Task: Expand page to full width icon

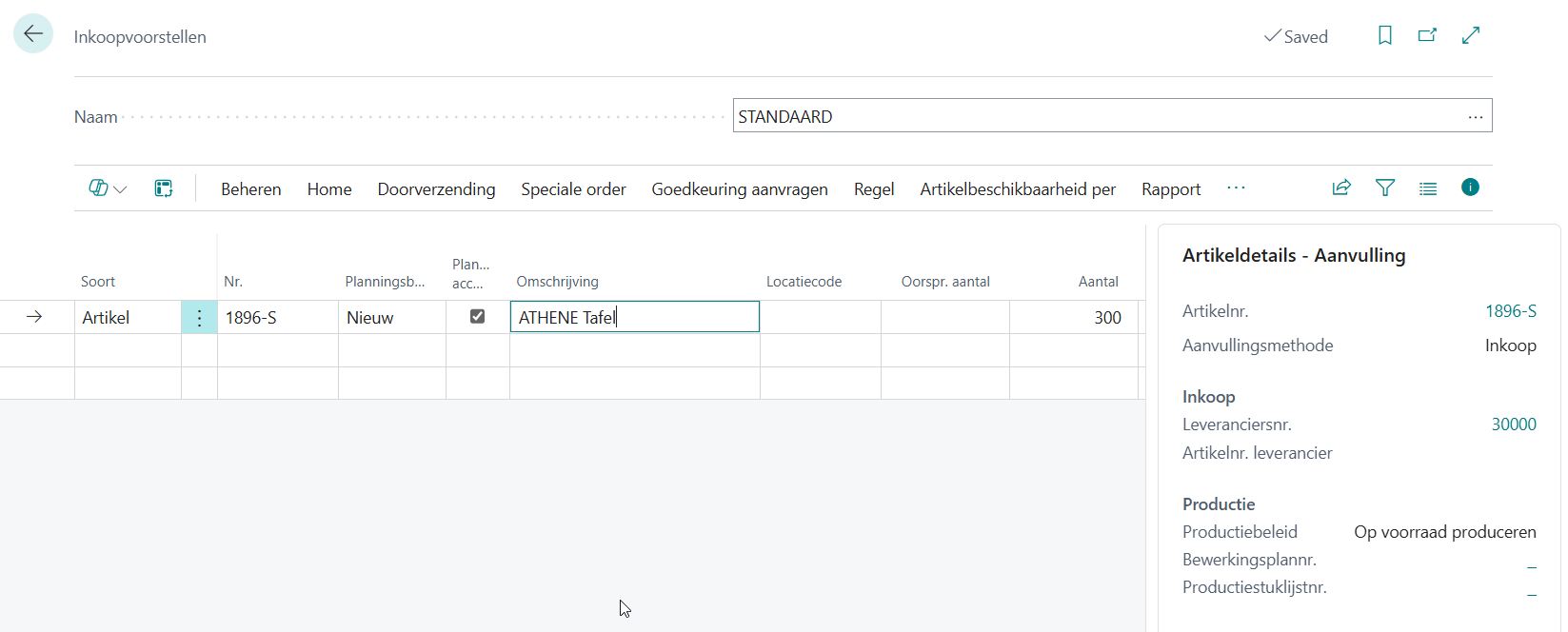Action: [x=1471, y=36]
